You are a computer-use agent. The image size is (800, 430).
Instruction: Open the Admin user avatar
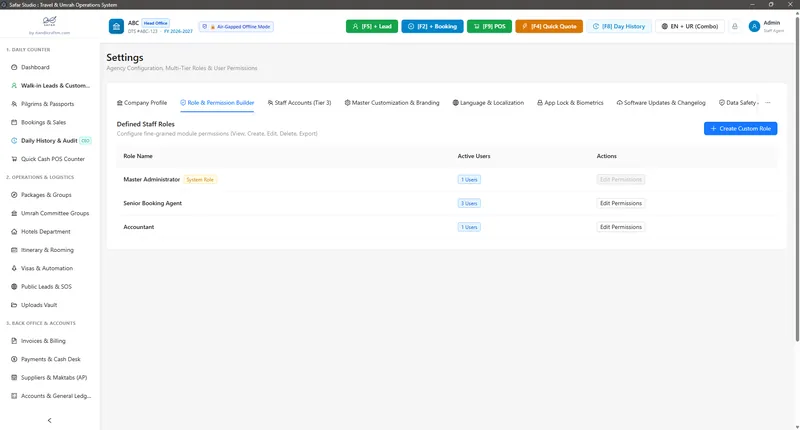point(754,27)
